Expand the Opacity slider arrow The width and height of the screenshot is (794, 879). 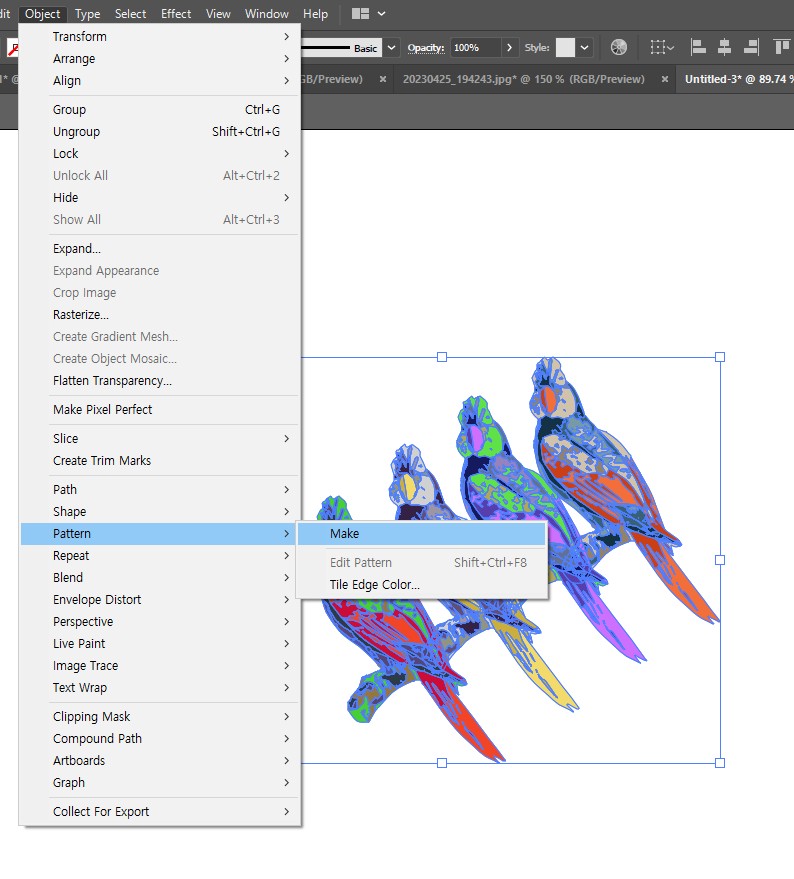[x=509, y=48]
